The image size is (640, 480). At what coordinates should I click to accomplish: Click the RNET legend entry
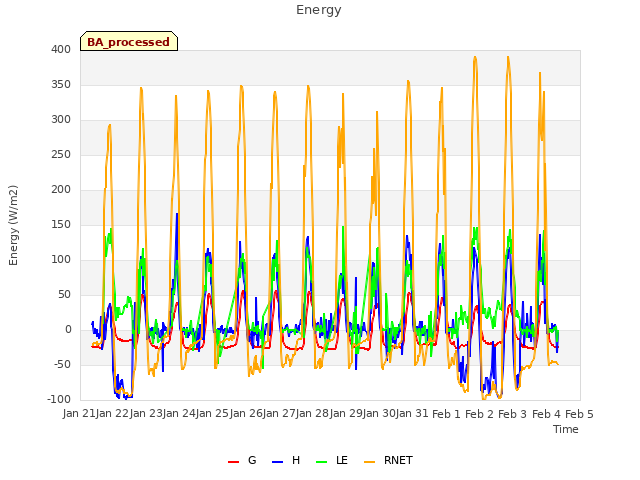388,460
